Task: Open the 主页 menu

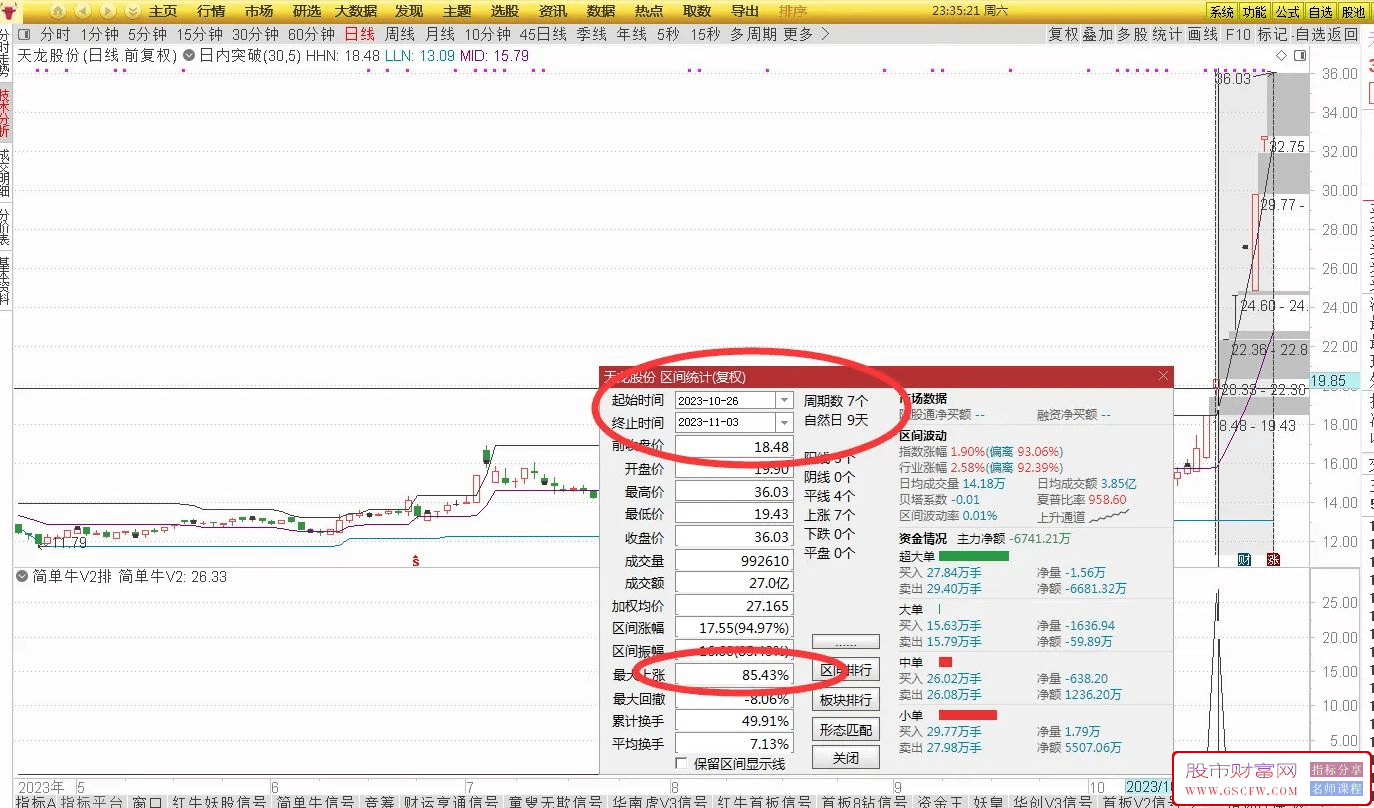Action: [x=163, y=11]
